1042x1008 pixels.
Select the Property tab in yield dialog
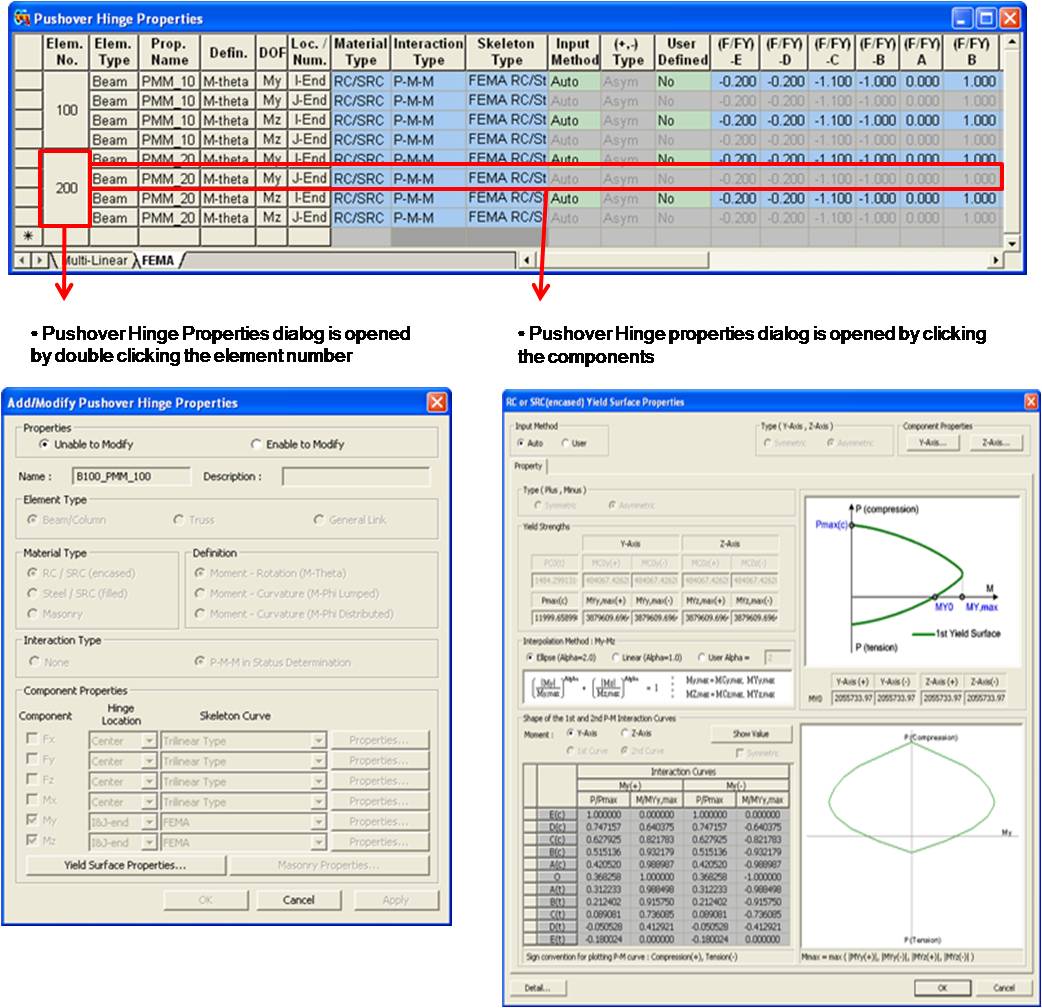[527, 466]
